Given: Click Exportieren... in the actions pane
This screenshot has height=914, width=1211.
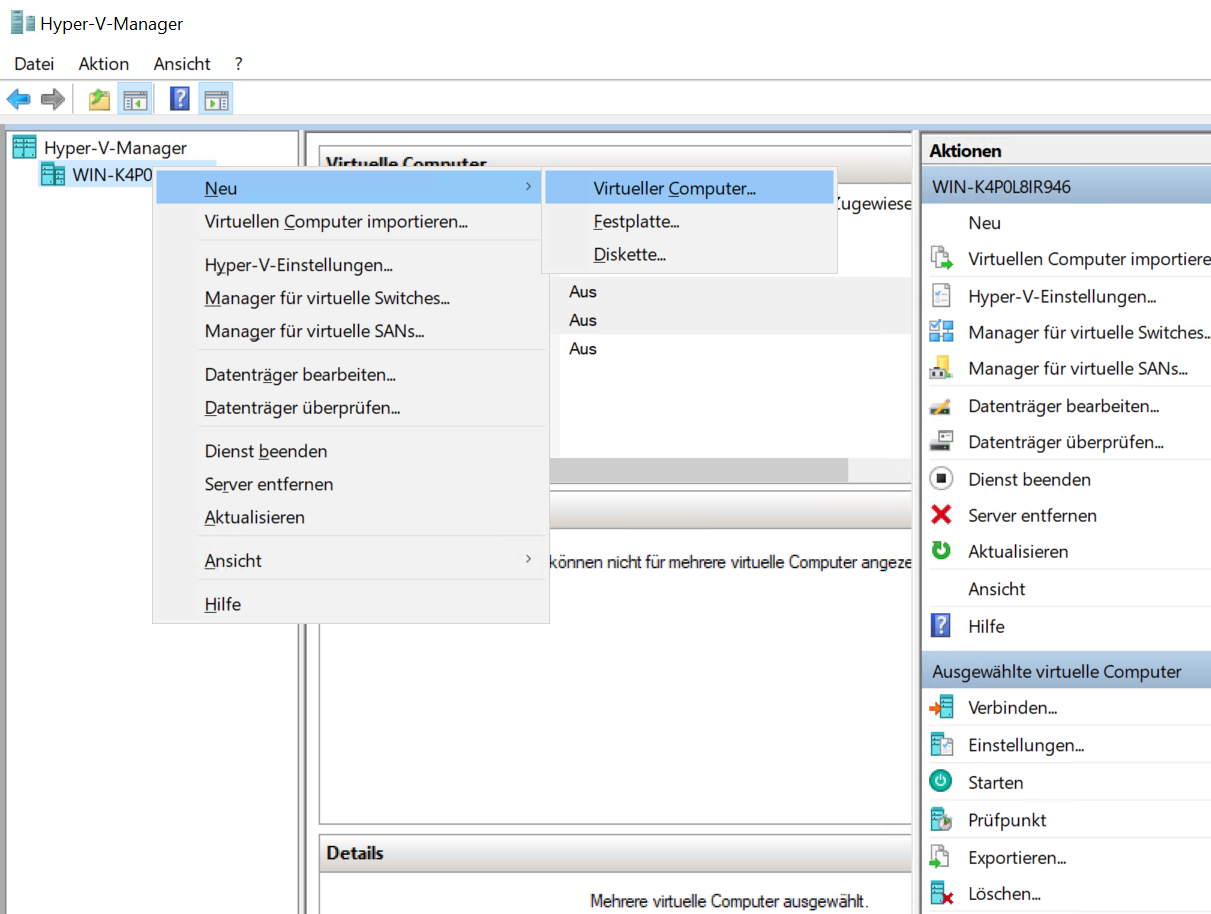Looking at the screenshot, I should (1016, 857).
